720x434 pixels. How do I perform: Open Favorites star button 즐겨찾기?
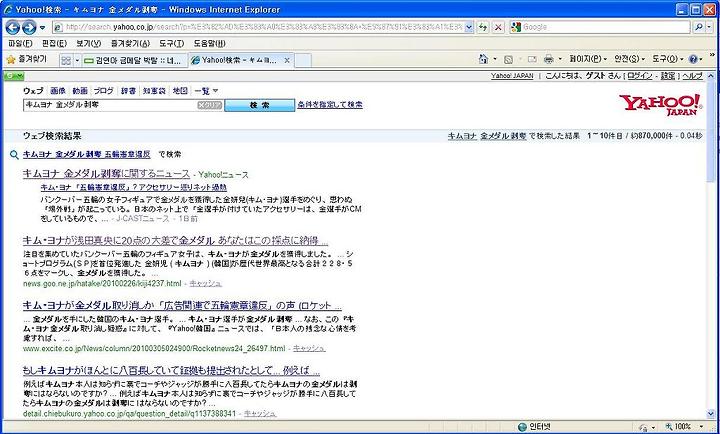[x=27, y=59]
